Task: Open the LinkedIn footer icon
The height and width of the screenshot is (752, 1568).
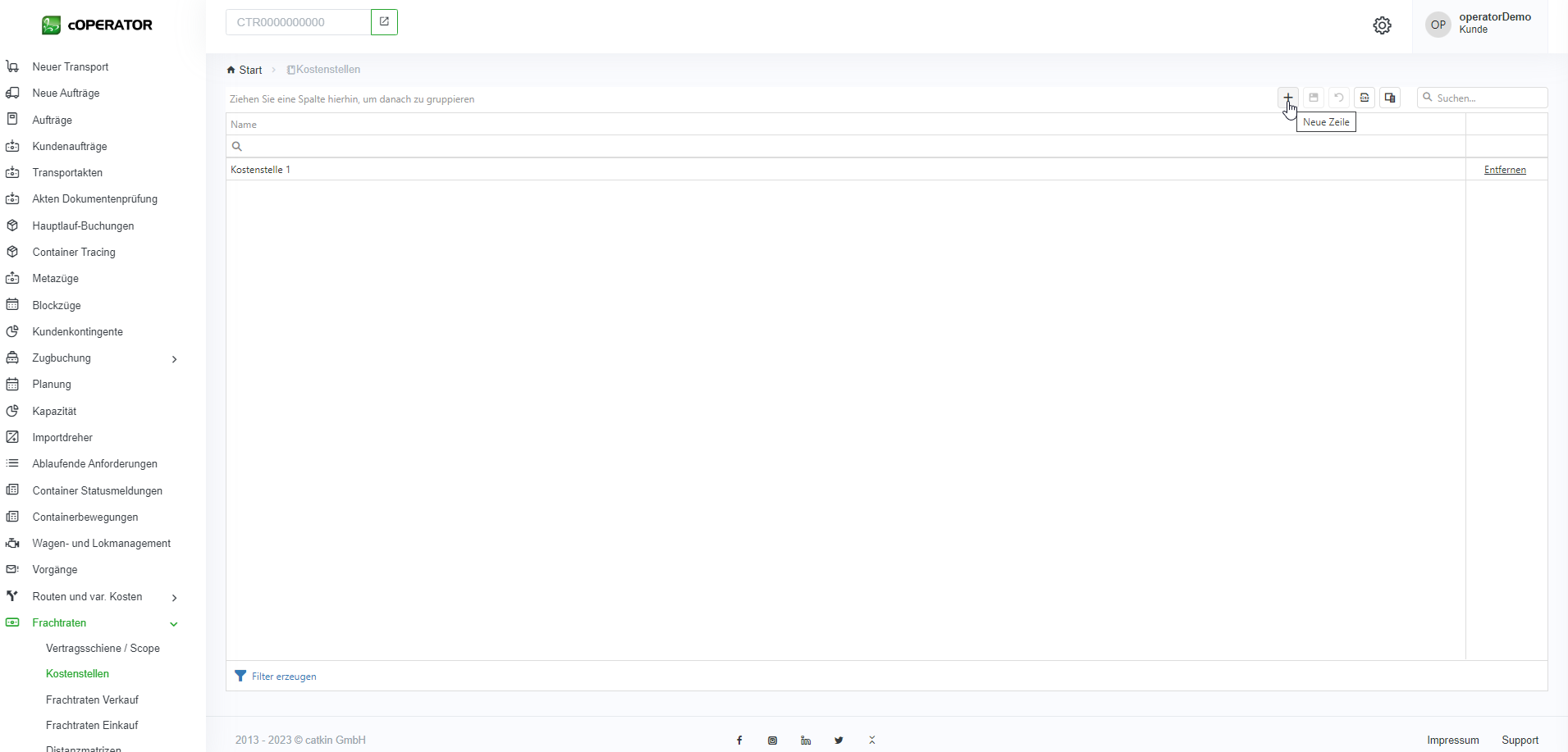Action: coord(806,741)
